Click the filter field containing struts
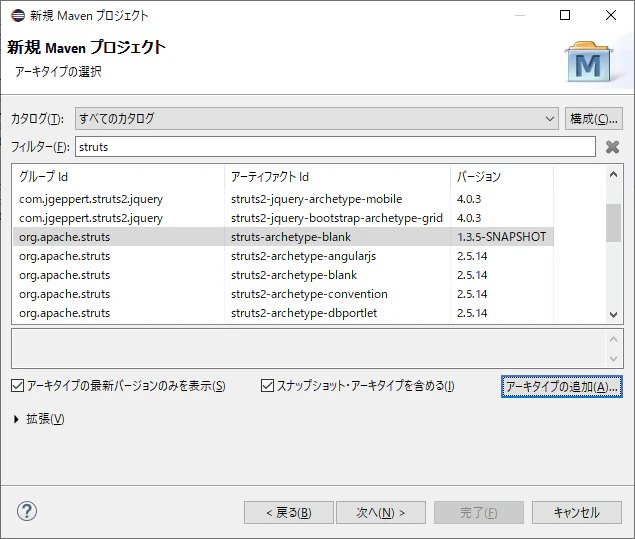Image resolution: width=635 pixels, height=539 pixels. click(x=335, y=147)
